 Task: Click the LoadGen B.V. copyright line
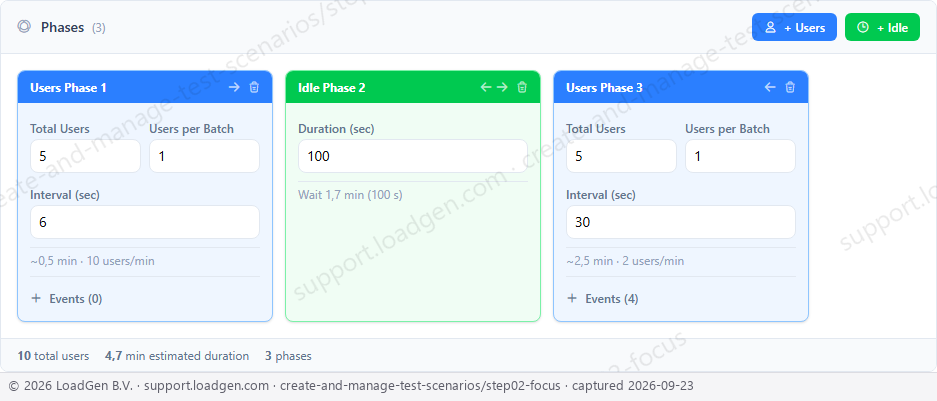(x=351, y=386)
